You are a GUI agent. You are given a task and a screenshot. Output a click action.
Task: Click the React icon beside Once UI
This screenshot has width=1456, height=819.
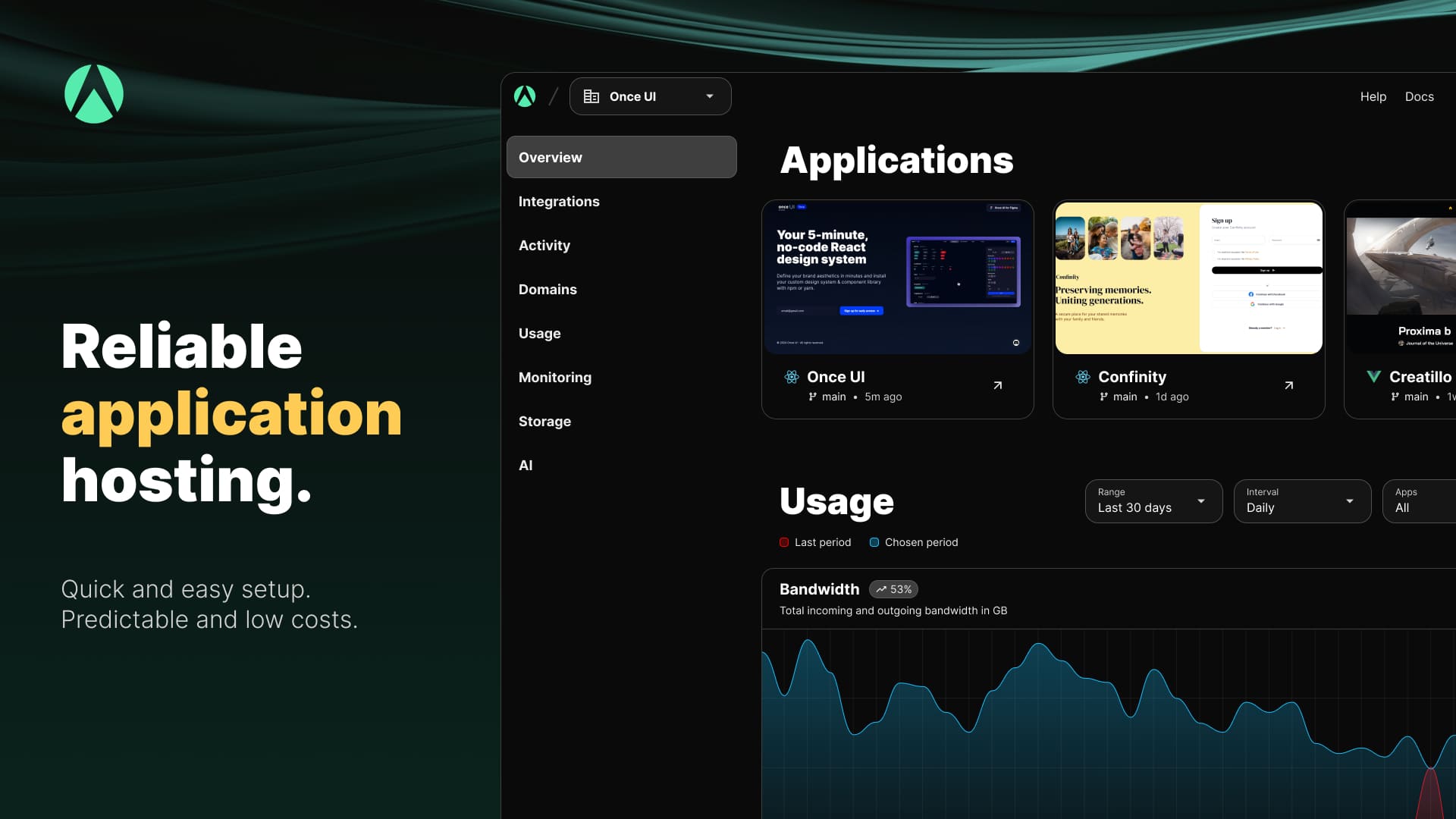pyautogui.click(x=792, y=377)
